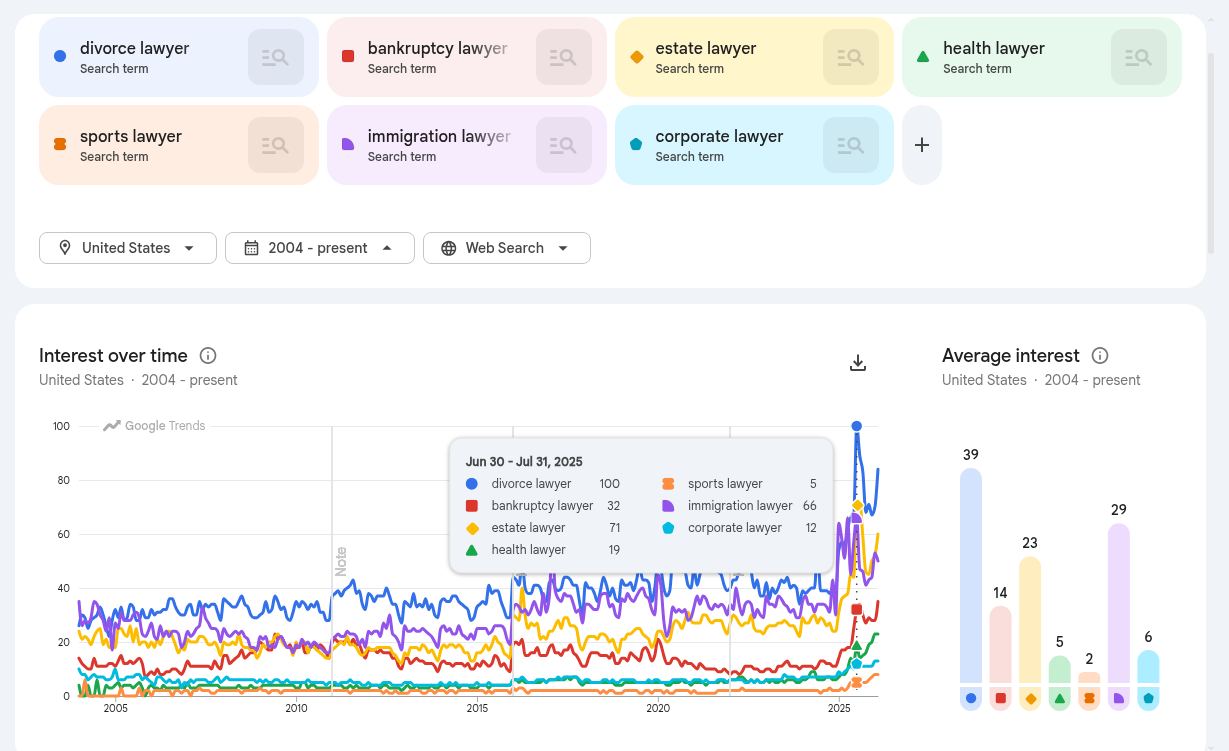Screen dimensions: 1229x751
Task: Edit the sports lawyer search term
Action: [131, 136]
